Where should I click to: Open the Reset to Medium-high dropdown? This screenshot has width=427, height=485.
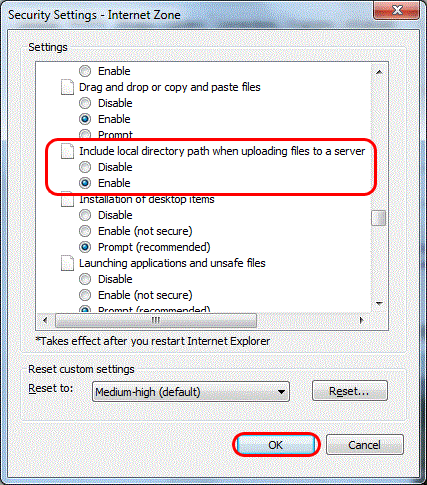click(x=191, y=392)
